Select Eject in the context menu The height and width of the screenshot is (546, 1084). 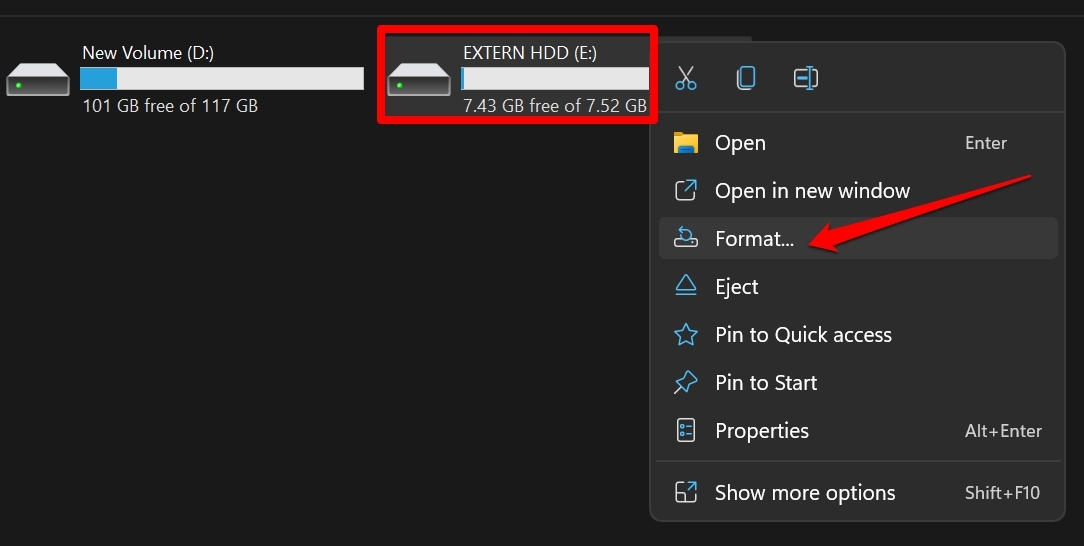tap(858, 287)
